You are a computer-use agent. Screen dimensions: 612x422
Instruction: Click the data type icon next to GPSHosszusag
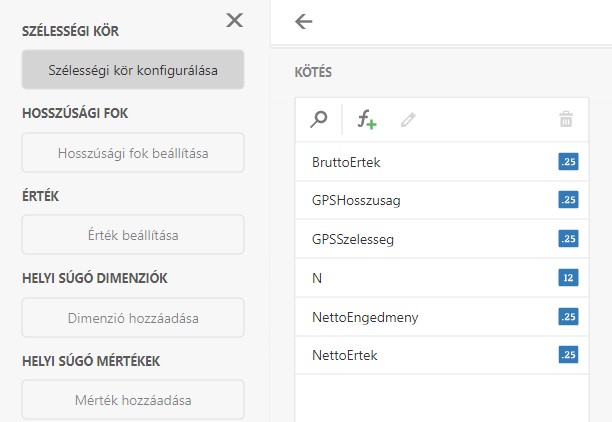(568, 200)
